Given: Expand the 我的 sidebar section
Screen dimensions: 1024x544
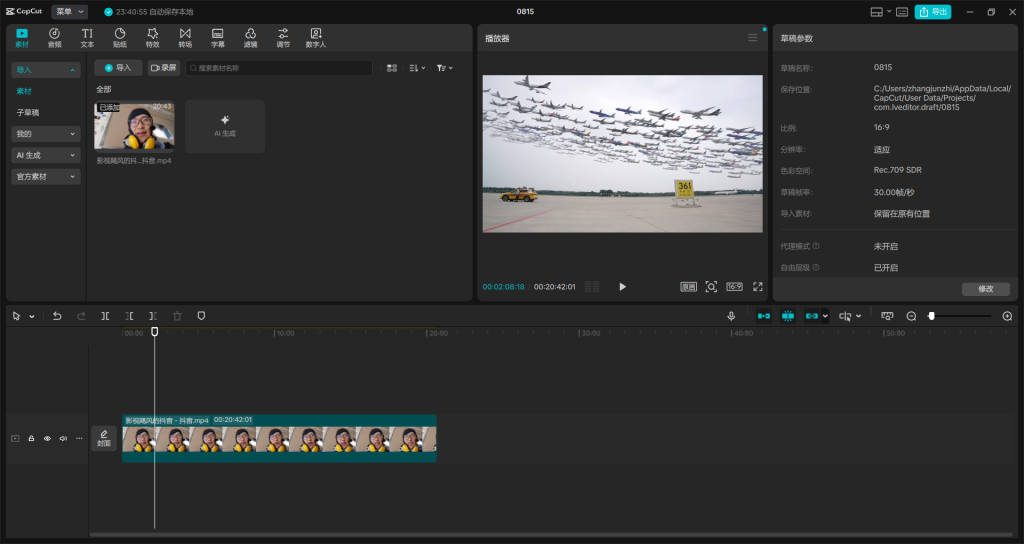Looking at the screenshot, I should [x=46, y=134].
